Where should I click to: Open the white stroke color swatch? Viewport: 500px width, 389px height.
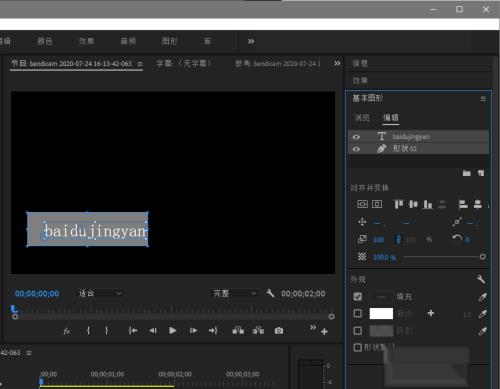(381, 314)
